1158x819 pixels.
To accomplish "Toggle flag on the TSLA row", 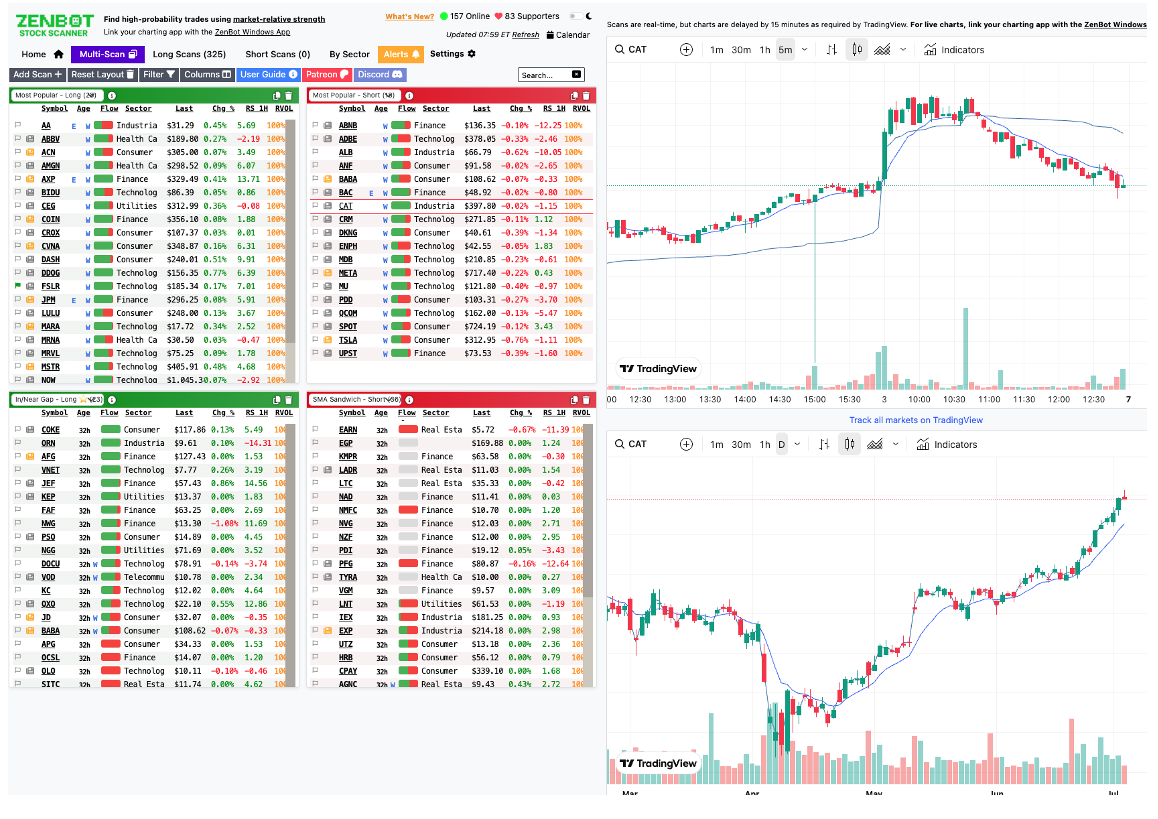I will (315, 340).
